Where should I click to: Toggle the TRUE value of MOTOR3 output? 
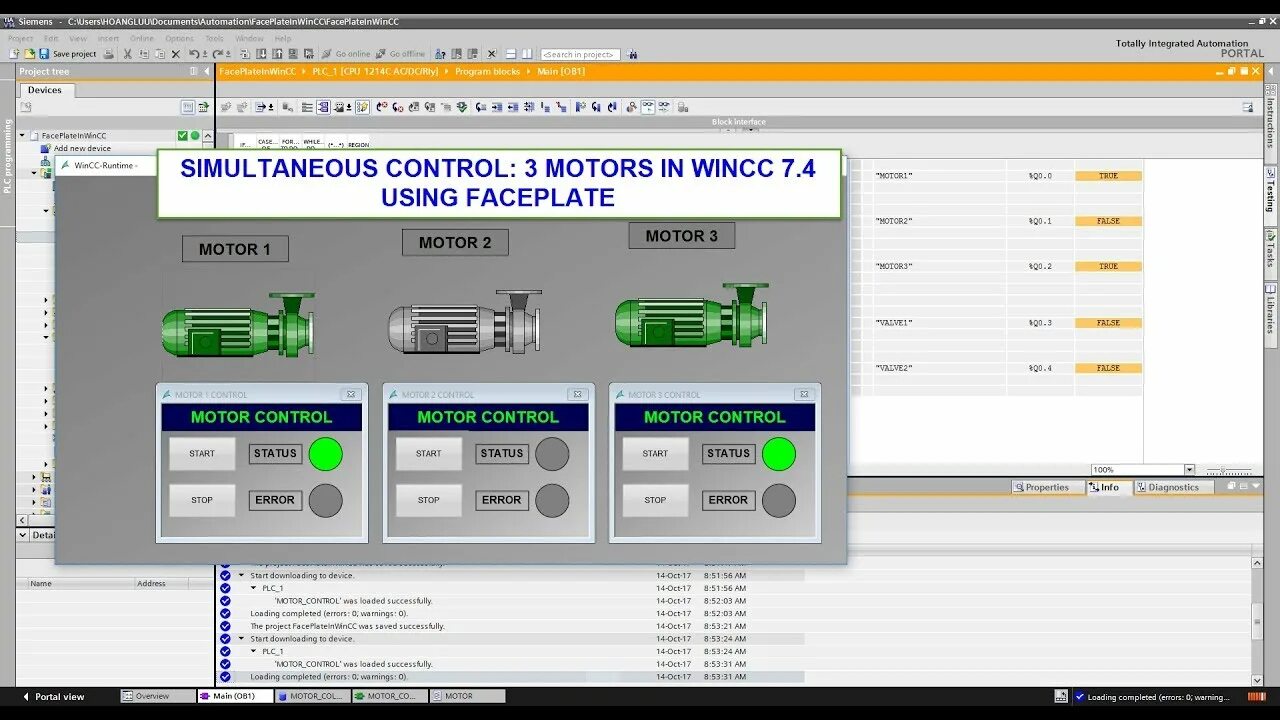[1107, 266]
